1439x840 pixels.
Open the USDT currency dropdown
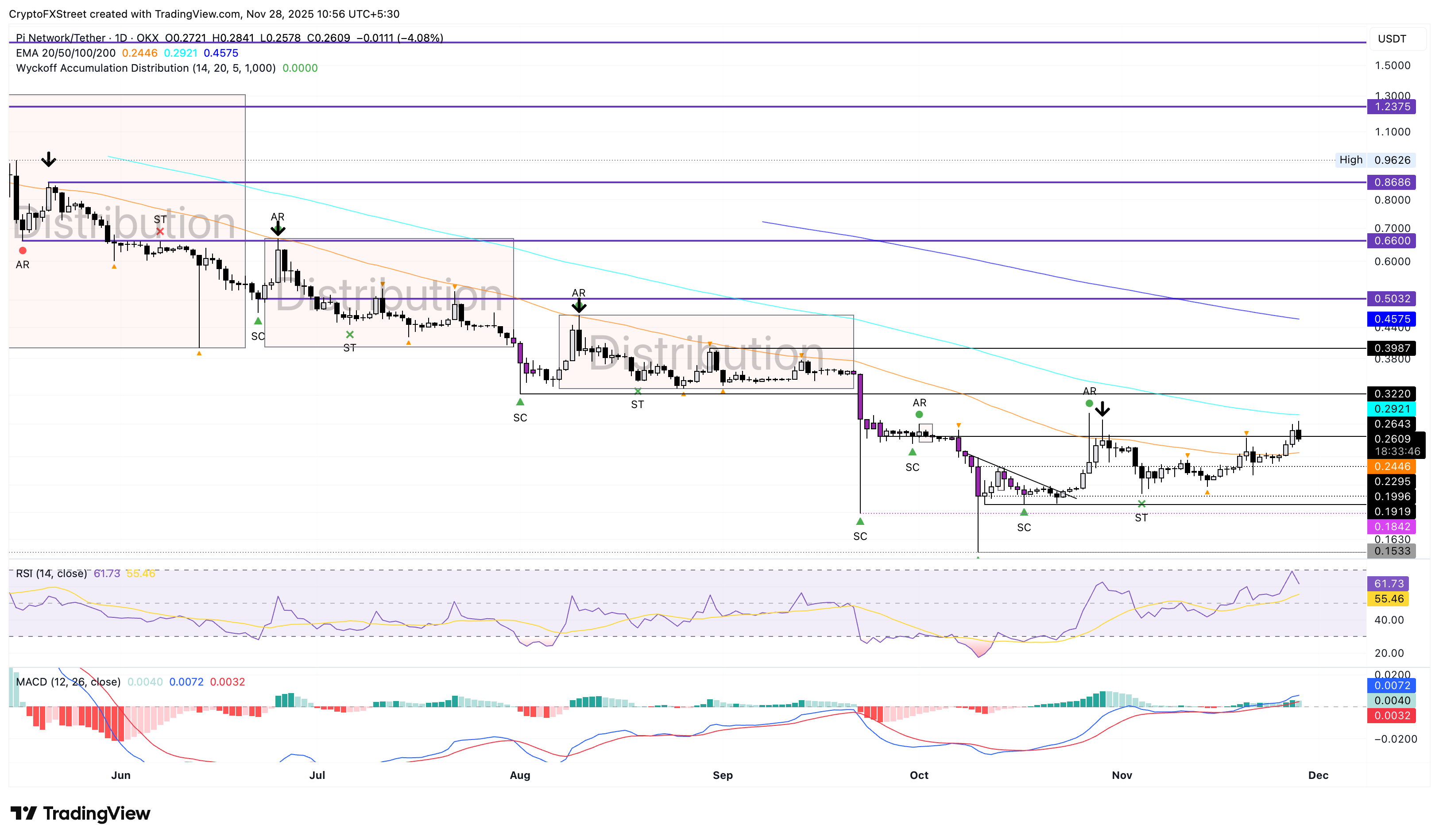[x=1391, y=39]
